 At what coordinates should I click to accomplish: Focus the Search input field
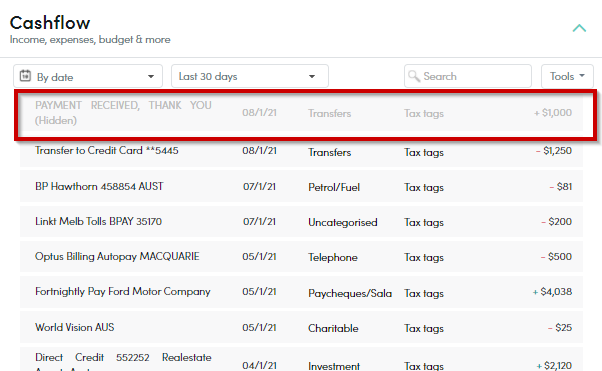click(x=468, y=76)
